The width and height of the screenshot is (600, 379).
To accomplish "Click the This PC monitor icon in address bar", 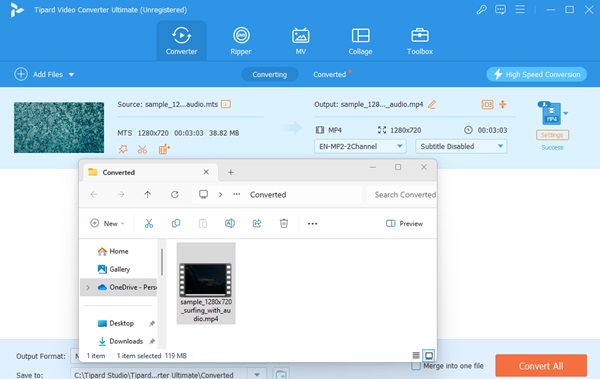I will click(x=204, y=194).
